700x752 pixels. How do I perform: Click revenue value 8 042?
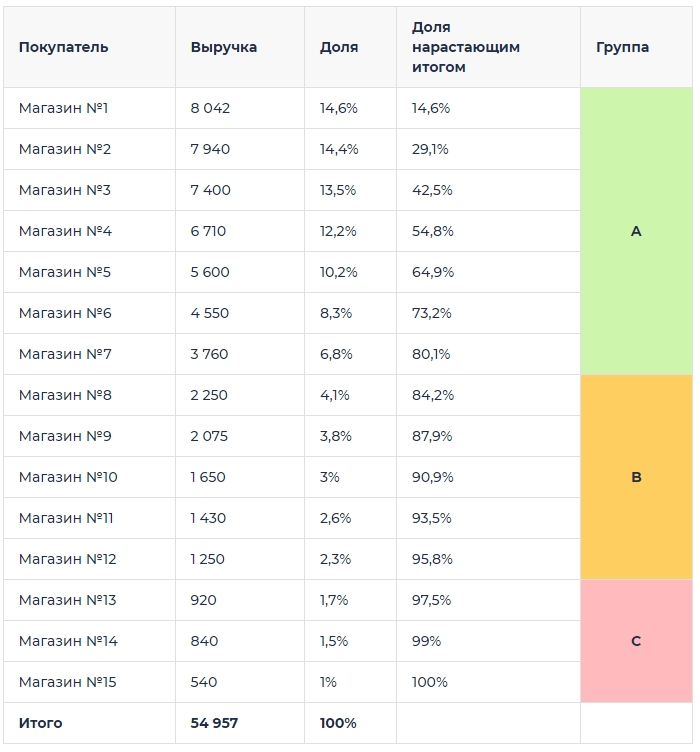pos(210,108)
